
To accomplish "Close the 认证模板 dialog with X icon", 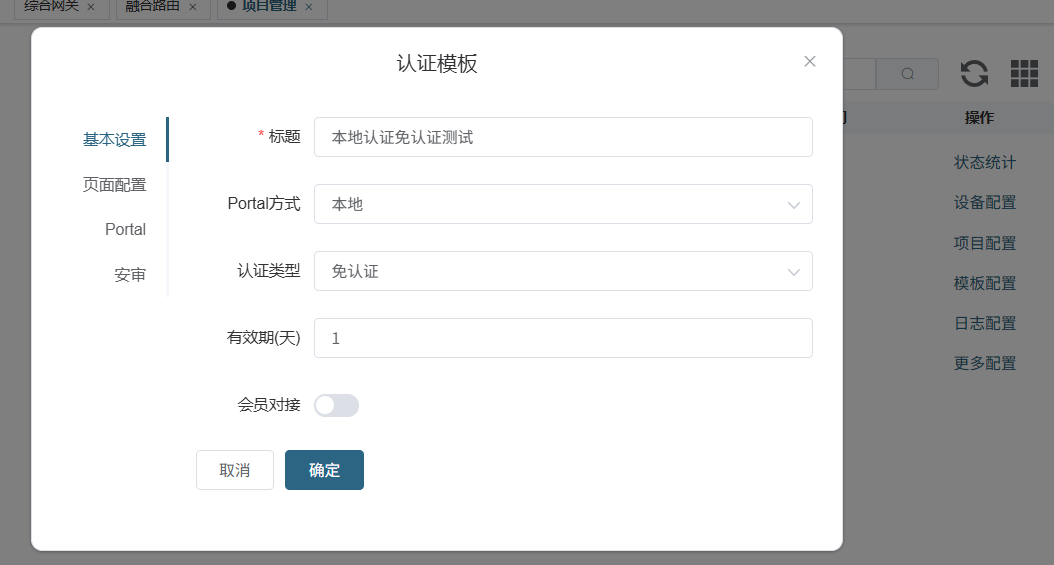I will point(810,61).
